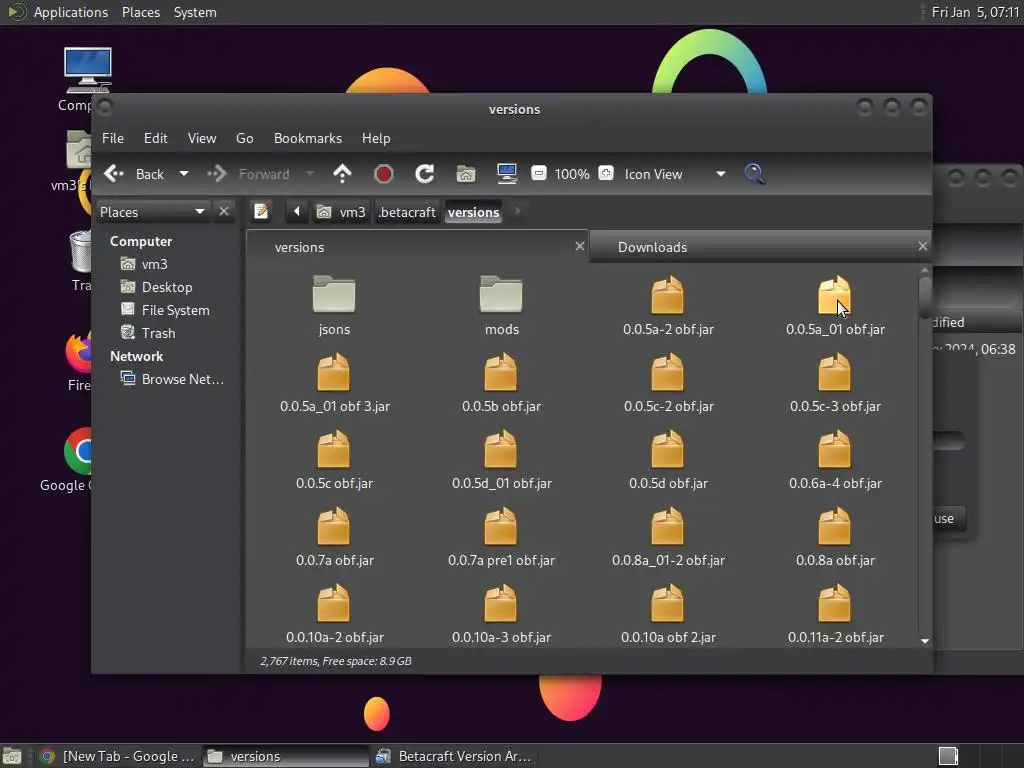
Task: Click the zoom in plus icon
Action: pyautogui.click(x=606, y=174)
